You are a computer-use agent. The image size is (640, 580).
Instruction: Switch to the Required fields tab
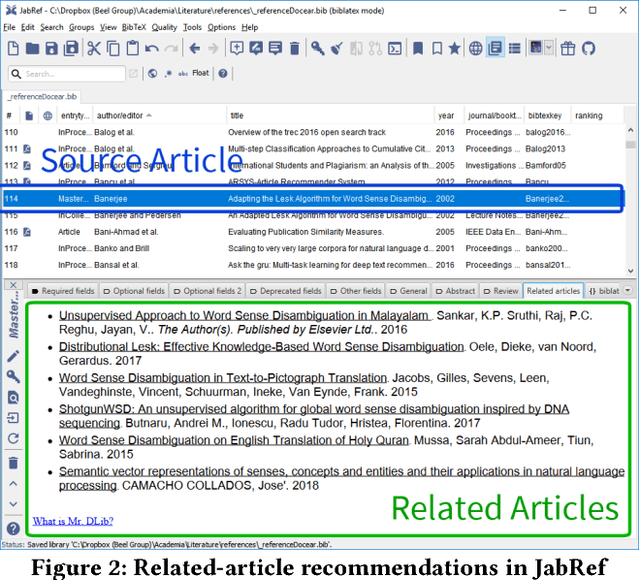point(63,291)
